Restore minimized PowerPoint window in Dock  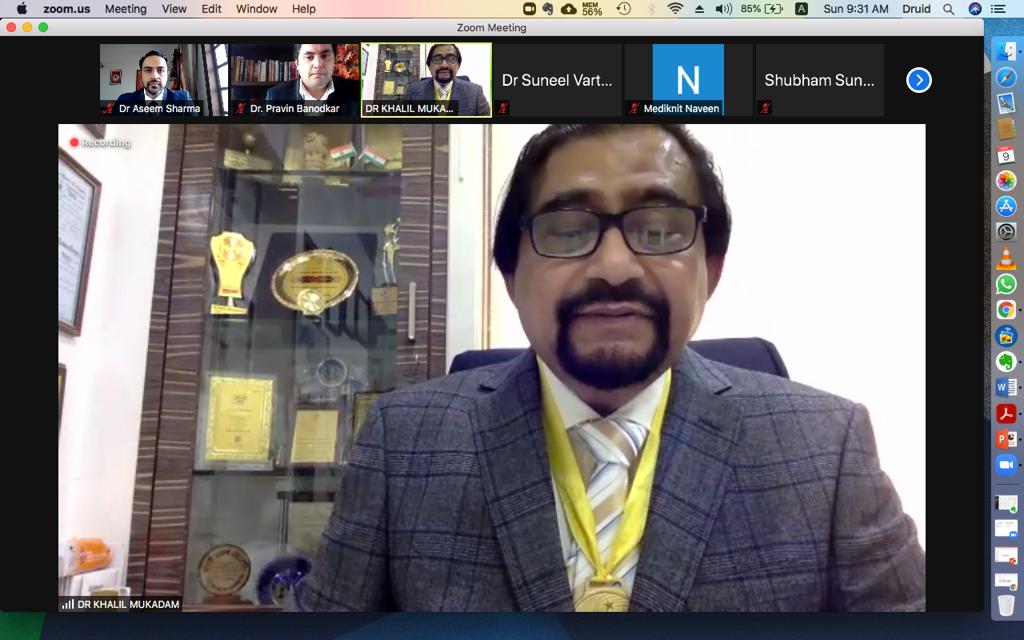[x=1006, y=555]
